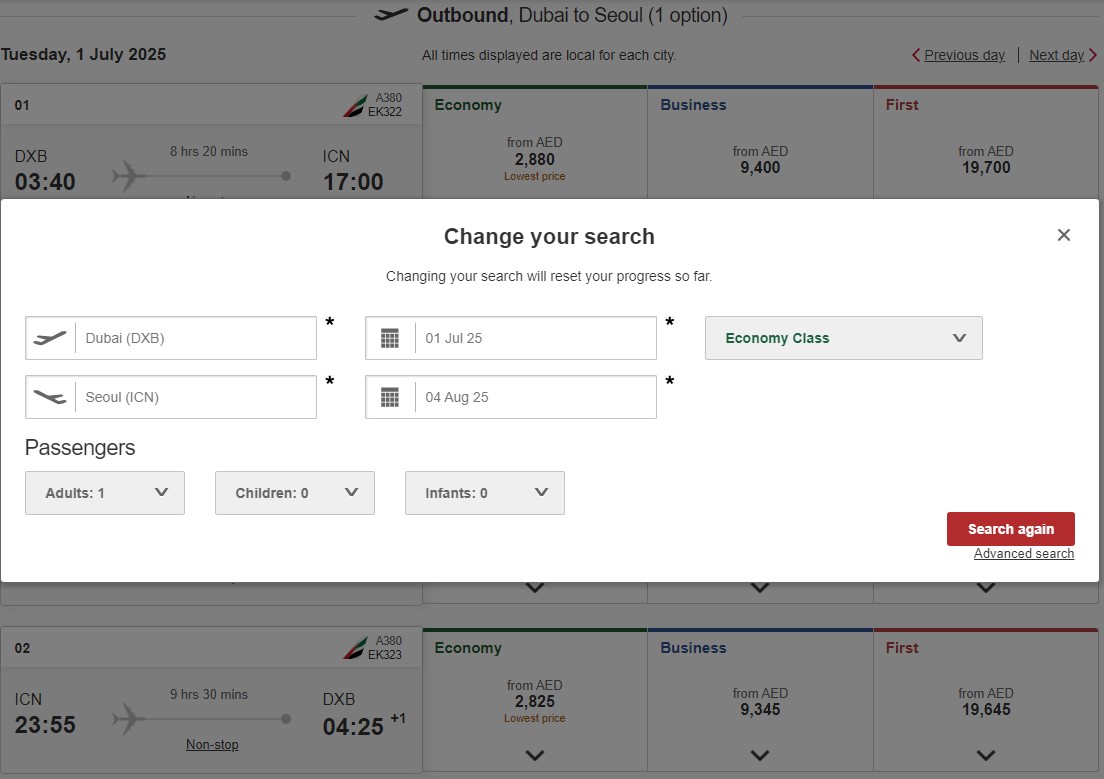Image resolution: width=1104 pixels, height=779 pixels.
Task: Expand First chevron under flight EK322
Action: (x=986, y=587)
